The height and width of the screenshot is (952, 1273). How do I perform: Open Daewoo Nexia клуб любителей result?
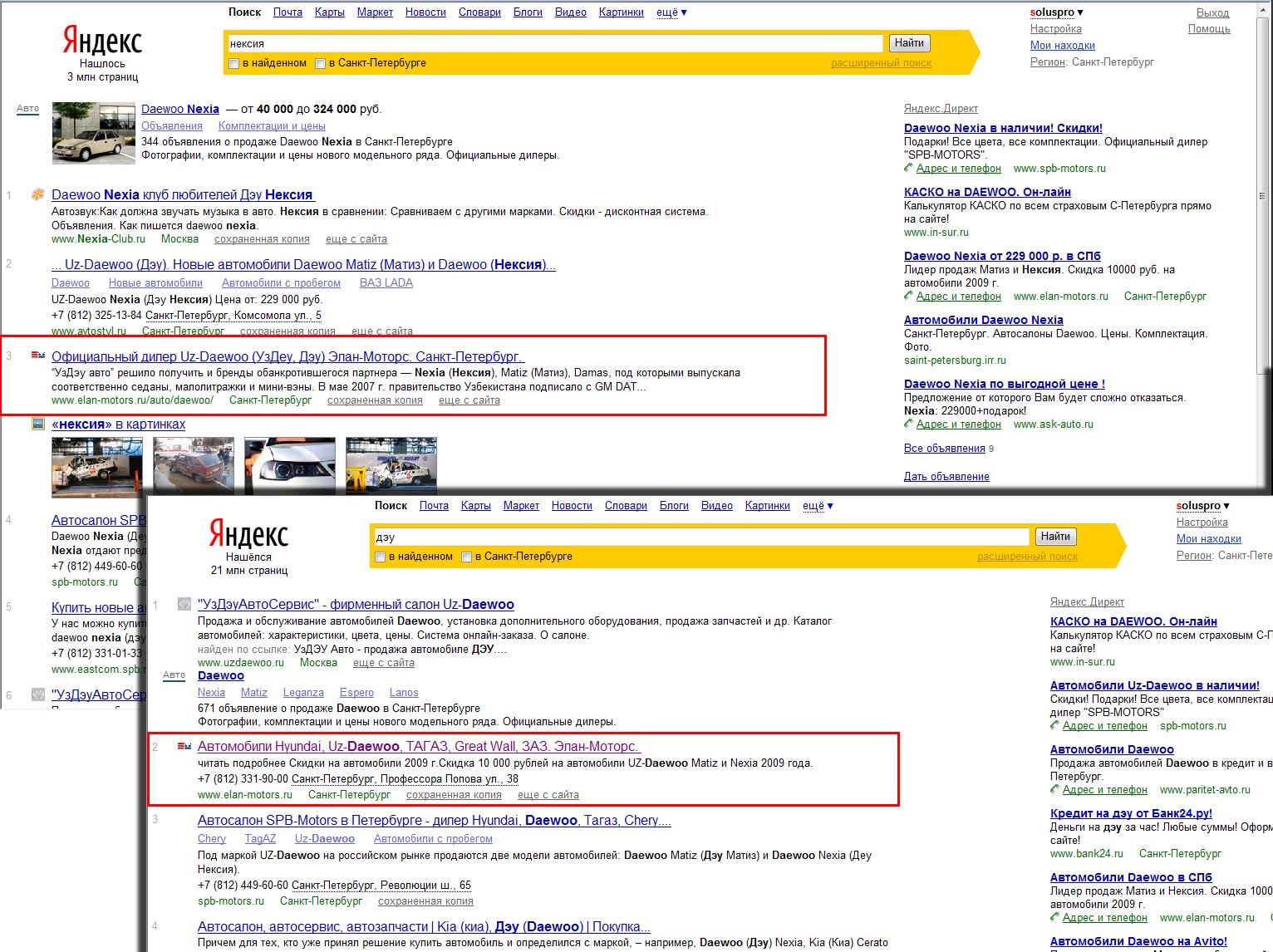(x=183, y=195)
